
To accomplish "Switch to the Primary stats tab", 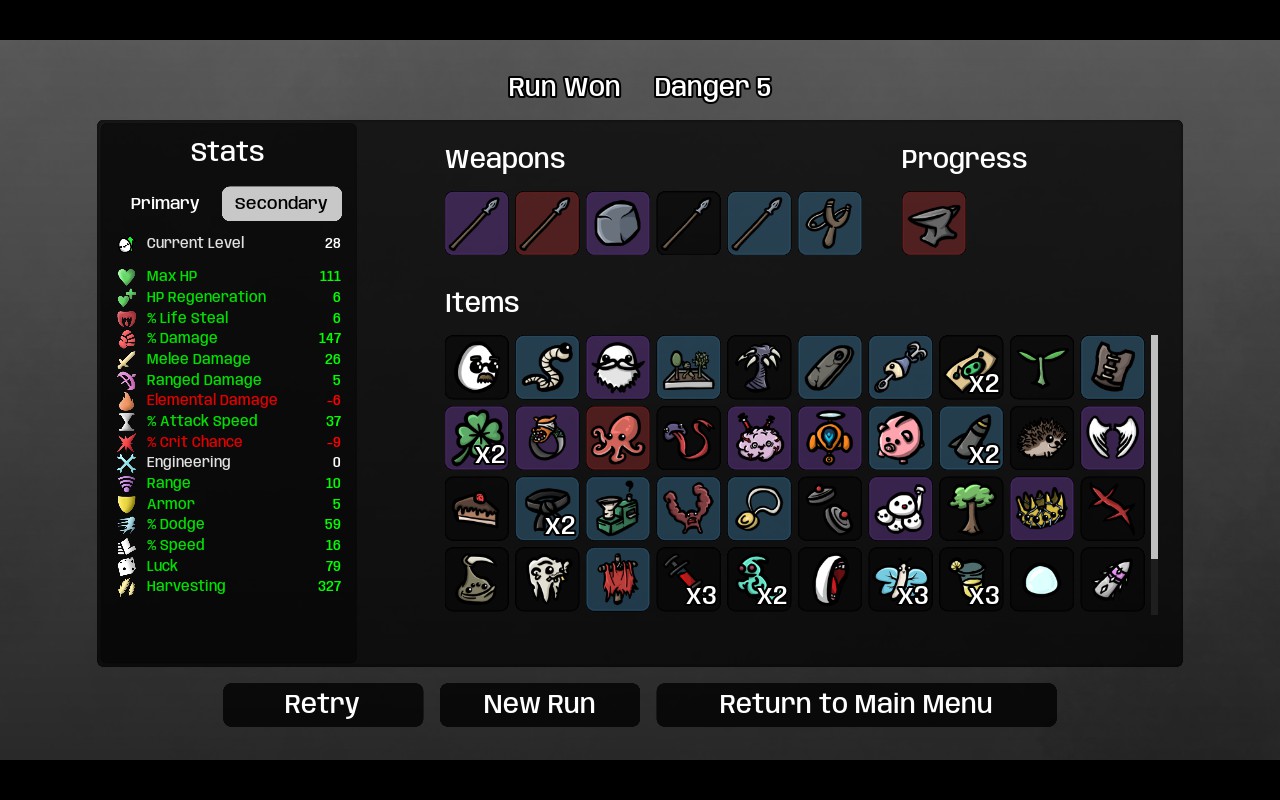I will pos(165,203).
